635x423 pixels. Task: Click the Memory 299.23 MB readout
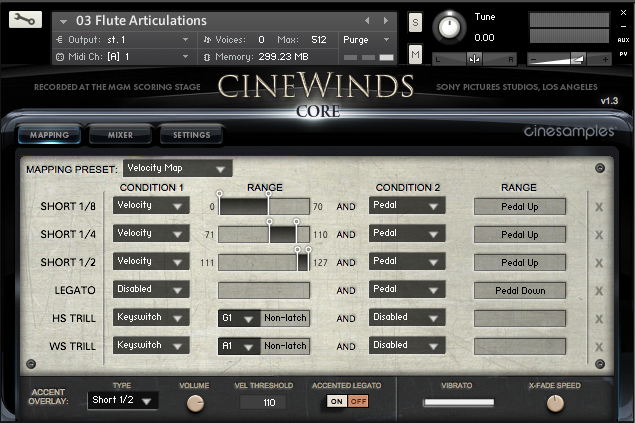click(283, 57)
